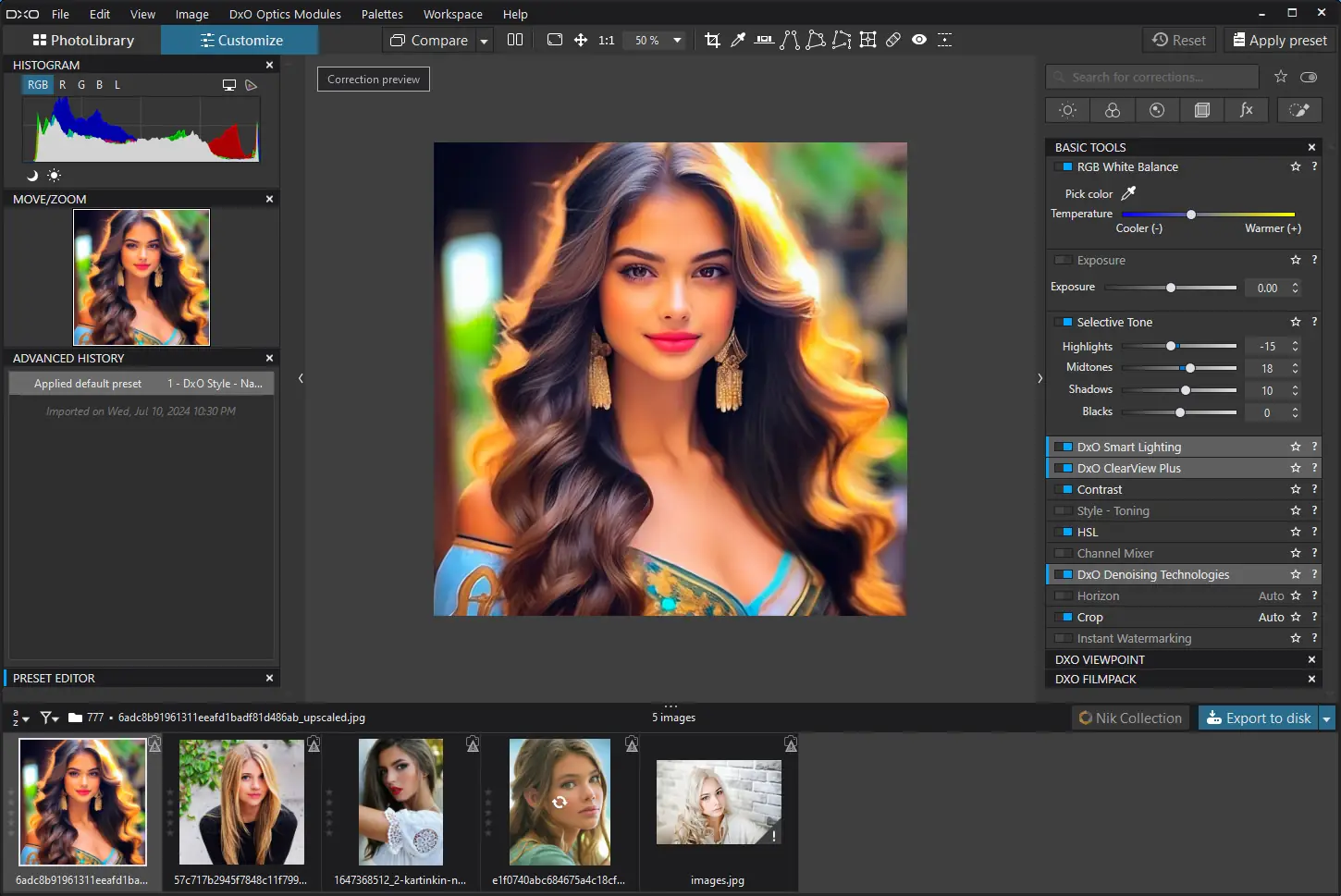Open the 50 % zoom level dropdown

pyautogui.click(x=677, y=41)
